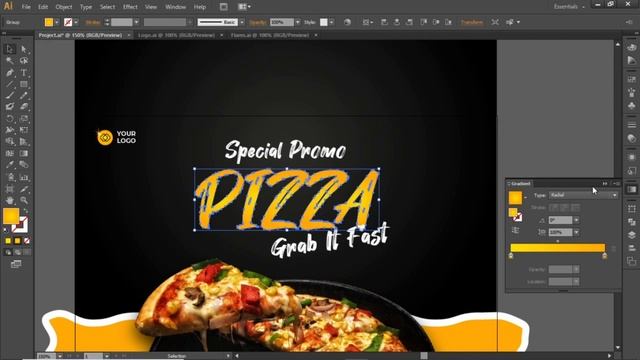Open the Gradient panel flyout menu
Image resolution: width=640 pixels, height=360 pixels.
tap(616, 184)
